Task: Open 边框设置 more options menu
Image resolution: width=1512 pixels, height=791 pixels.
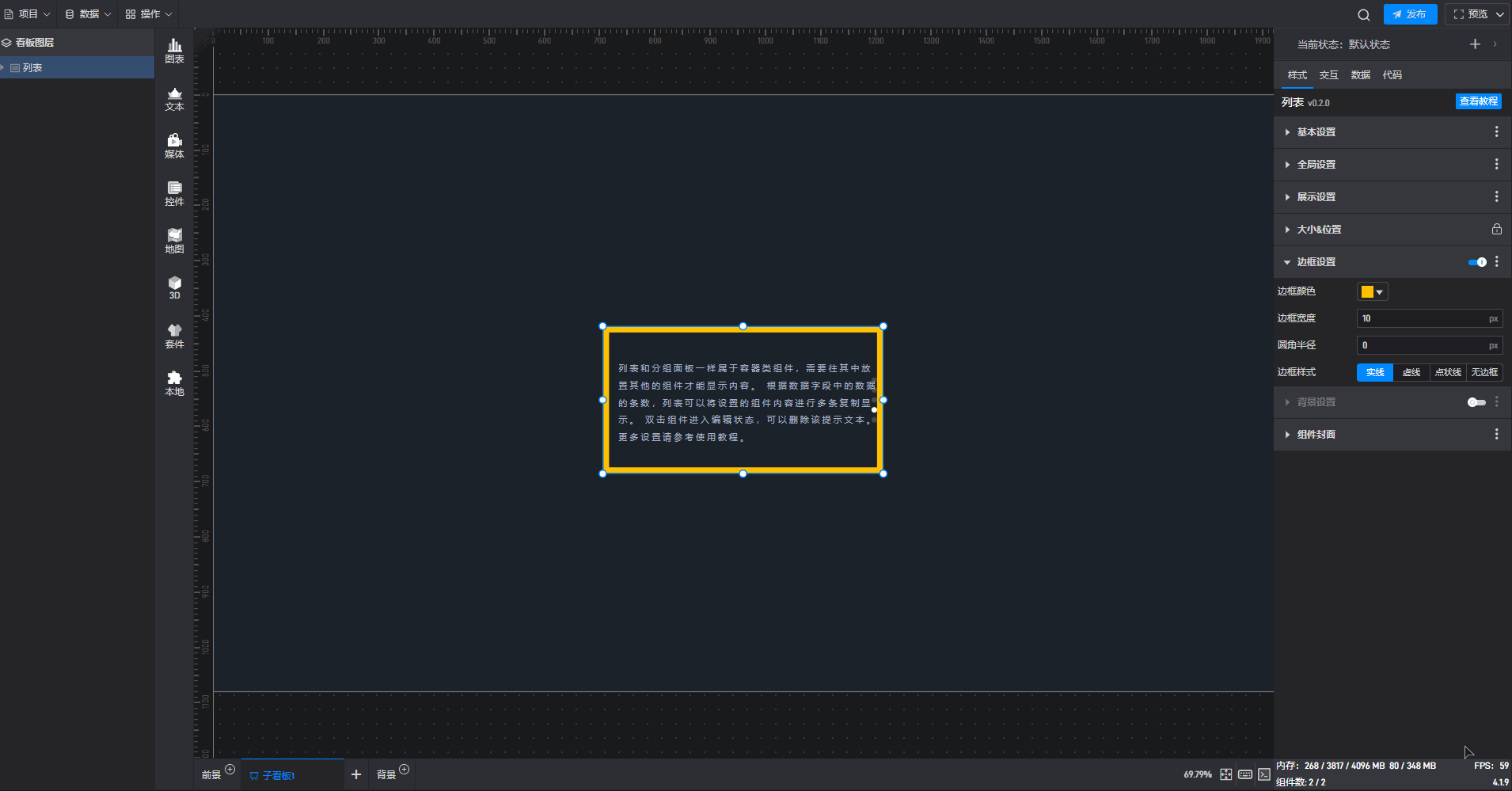Action: point(1496,262)
